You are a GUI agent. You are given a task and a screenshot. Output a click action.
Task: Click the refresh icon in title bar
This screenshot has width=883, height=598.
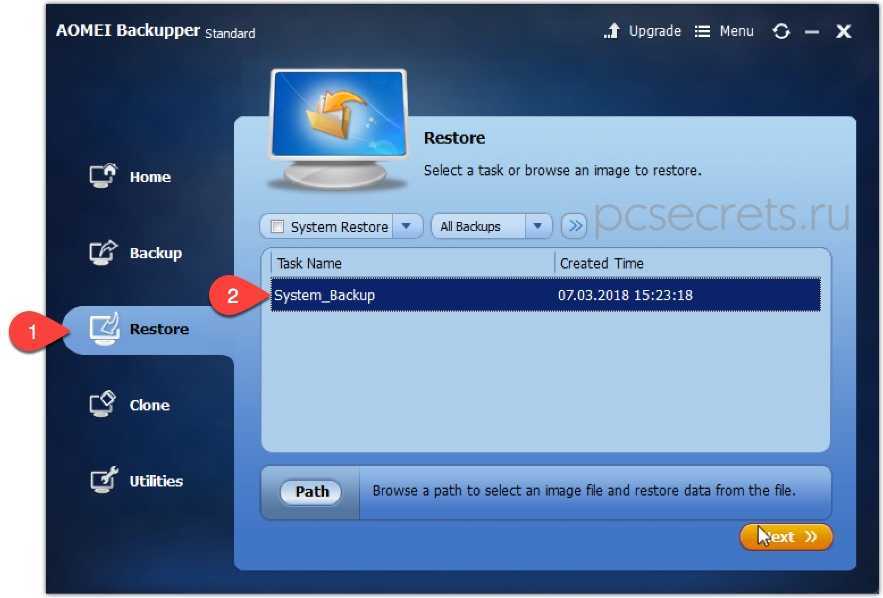[x=781, y=32]
